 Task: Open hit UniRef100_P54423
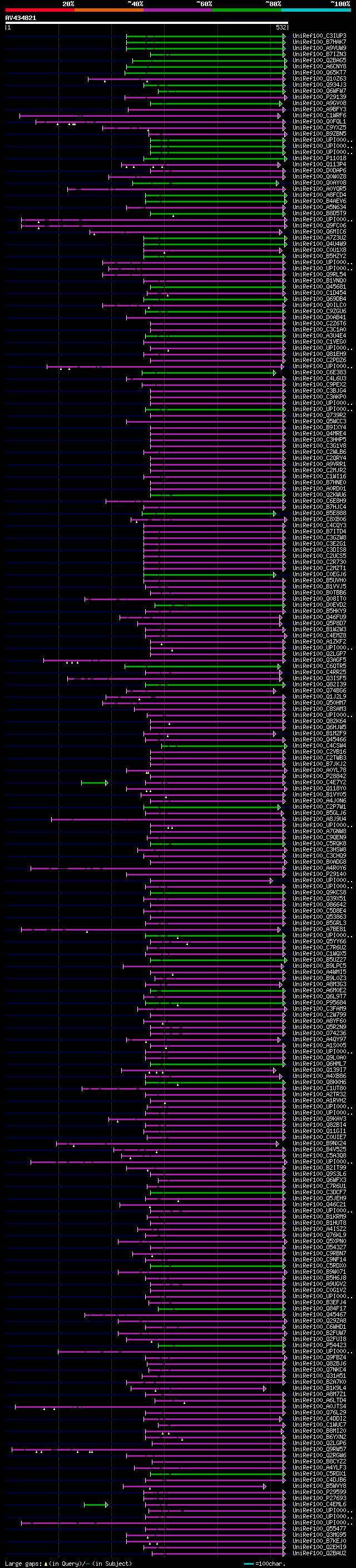(319, 1346)
